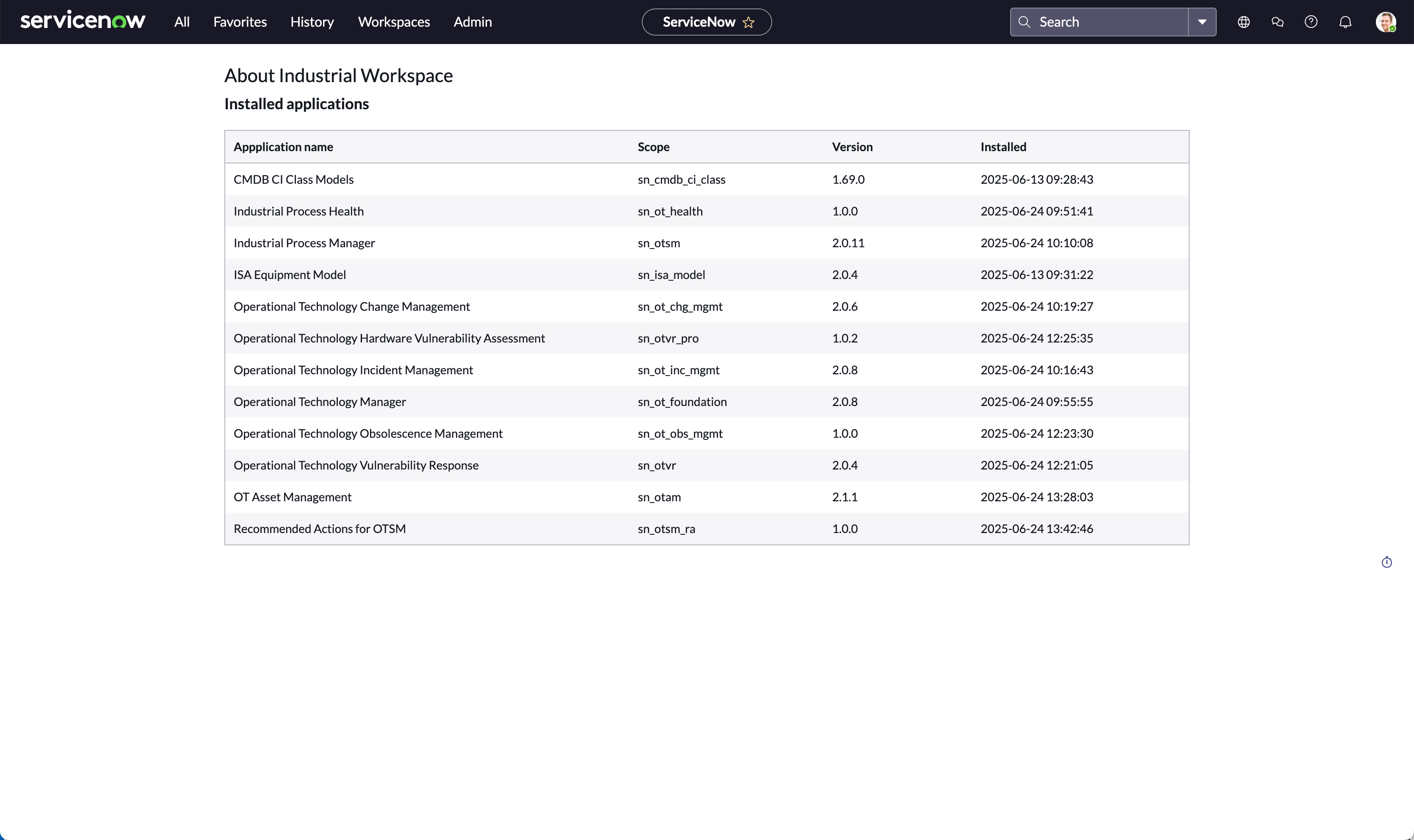The image size is (1414, 840).
Task: Add ServiceNow page to favorites star
Action: pyautogui.click(x=748, y=22)
